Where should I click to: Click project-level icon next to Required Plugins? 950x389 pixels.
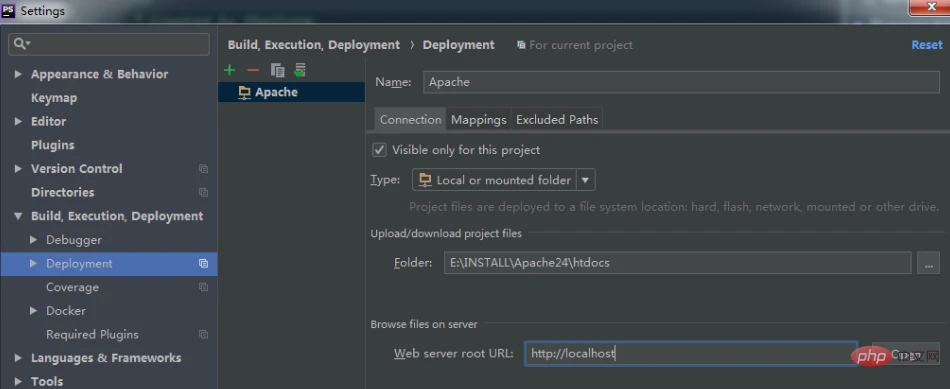point(204,334)
